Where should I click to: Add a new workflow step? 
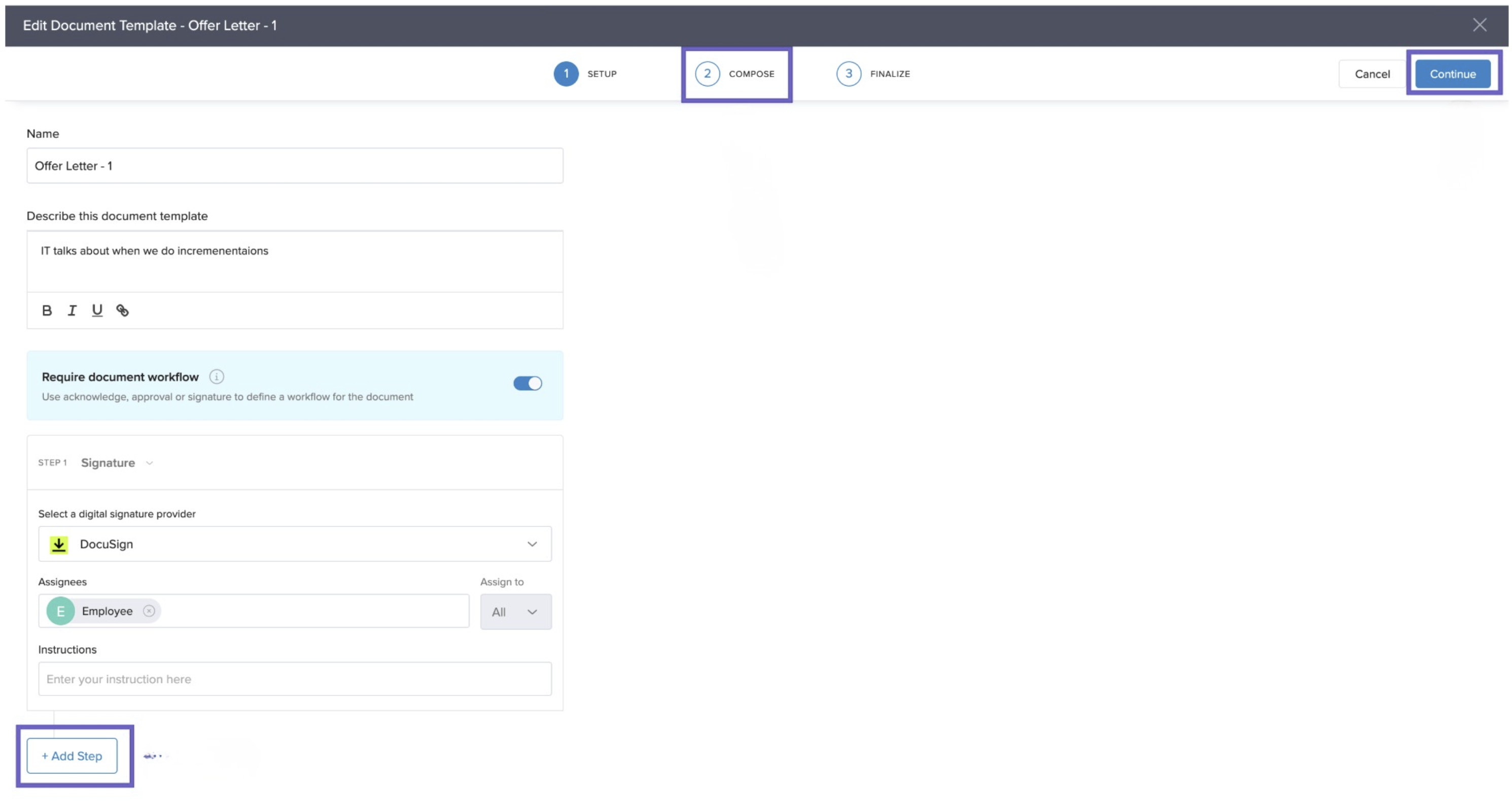pyautogui.click(x=72, y=755)
